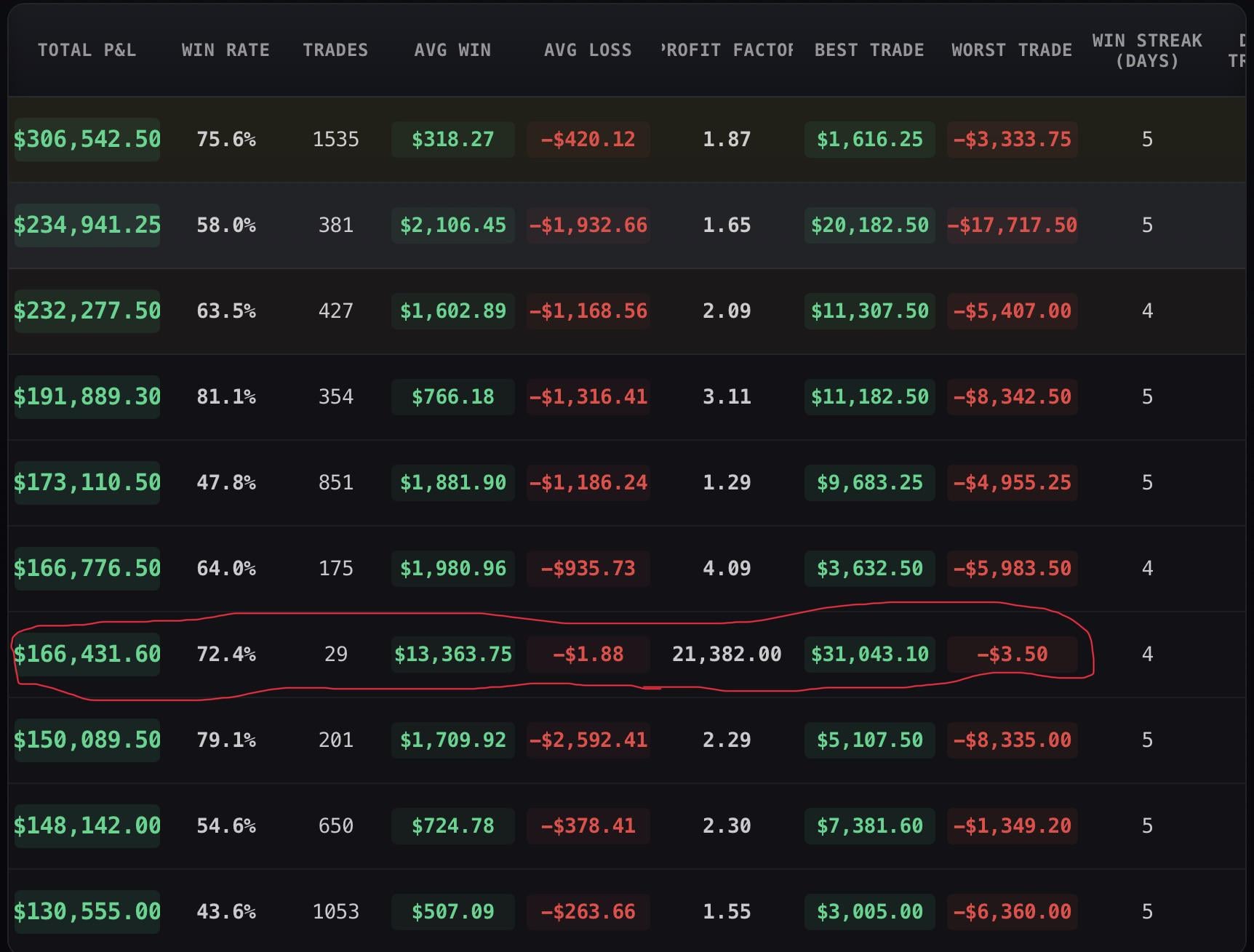
Task: Sort by the AVG LOSS column header
Action: pyautogui.click(x=588, y=49)
